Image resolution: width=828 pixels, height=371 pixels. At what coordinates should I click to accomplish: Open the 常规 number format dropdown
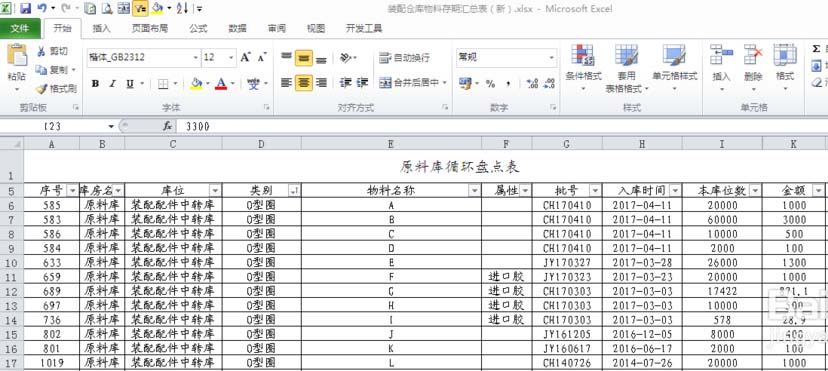pos(552,58)
